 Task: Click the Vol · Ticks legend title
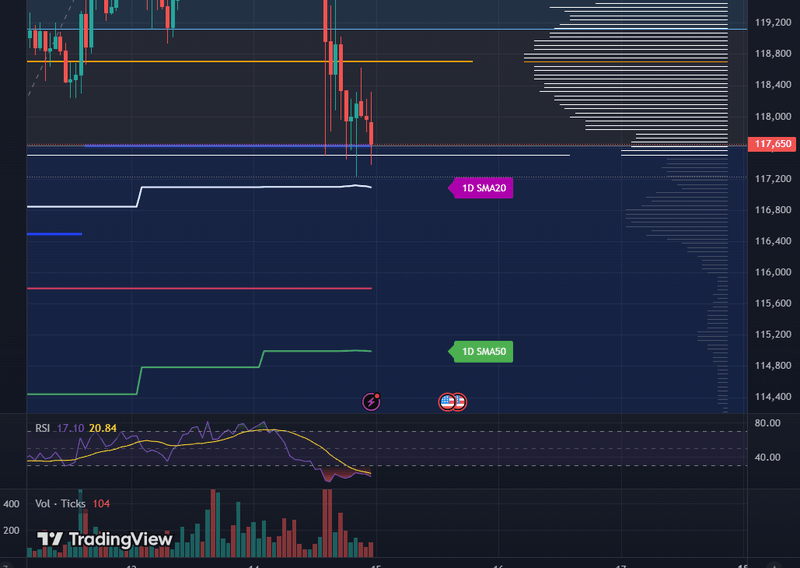point(60,504)
